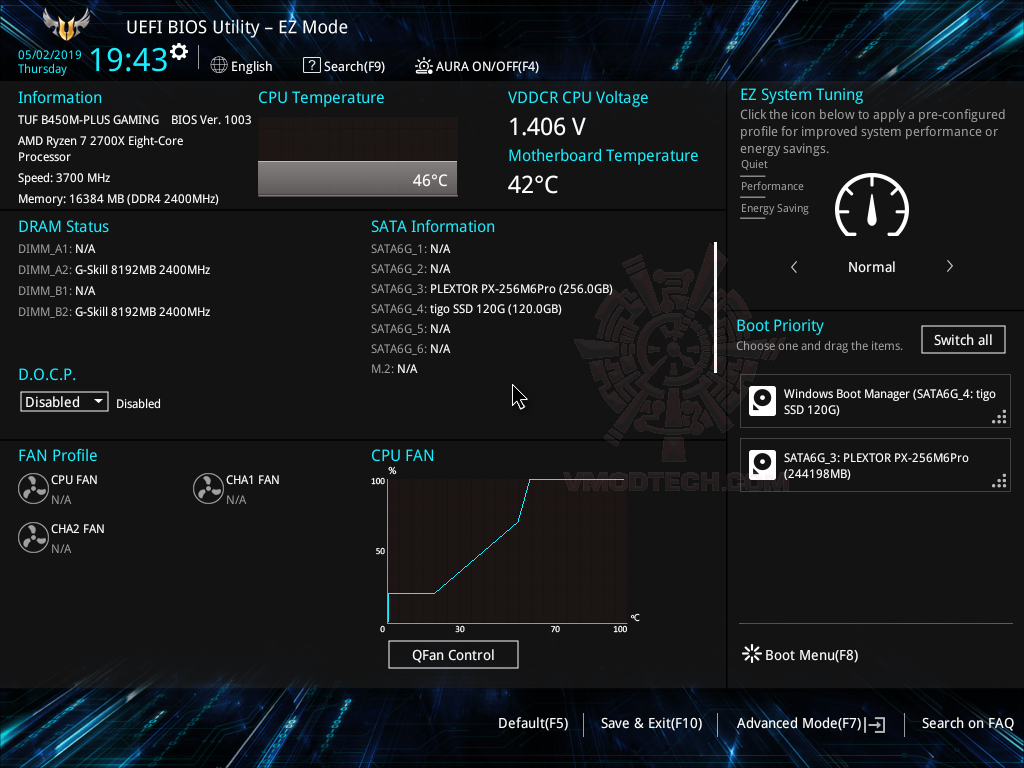
Task: Click SATA6G_4 tigo SSD 120G entry
Action: pyautogui.click(x=466, y=309)
